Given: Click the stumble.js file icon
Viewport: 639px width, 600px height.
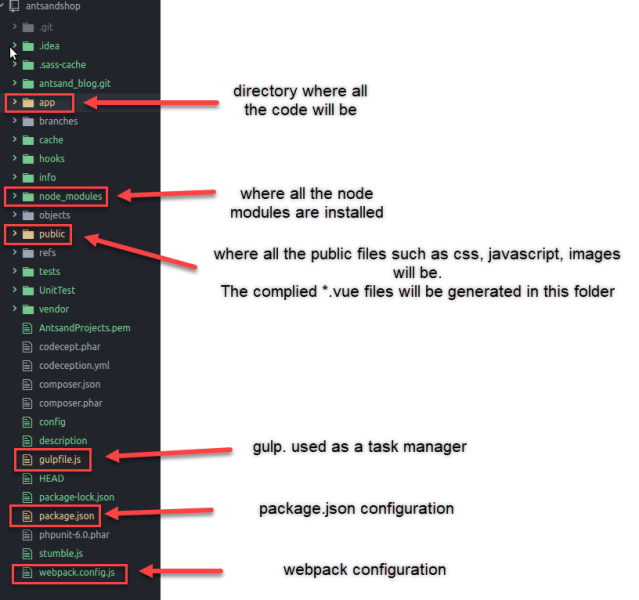Looking at the screenshot, I should (x=27, y=554).
